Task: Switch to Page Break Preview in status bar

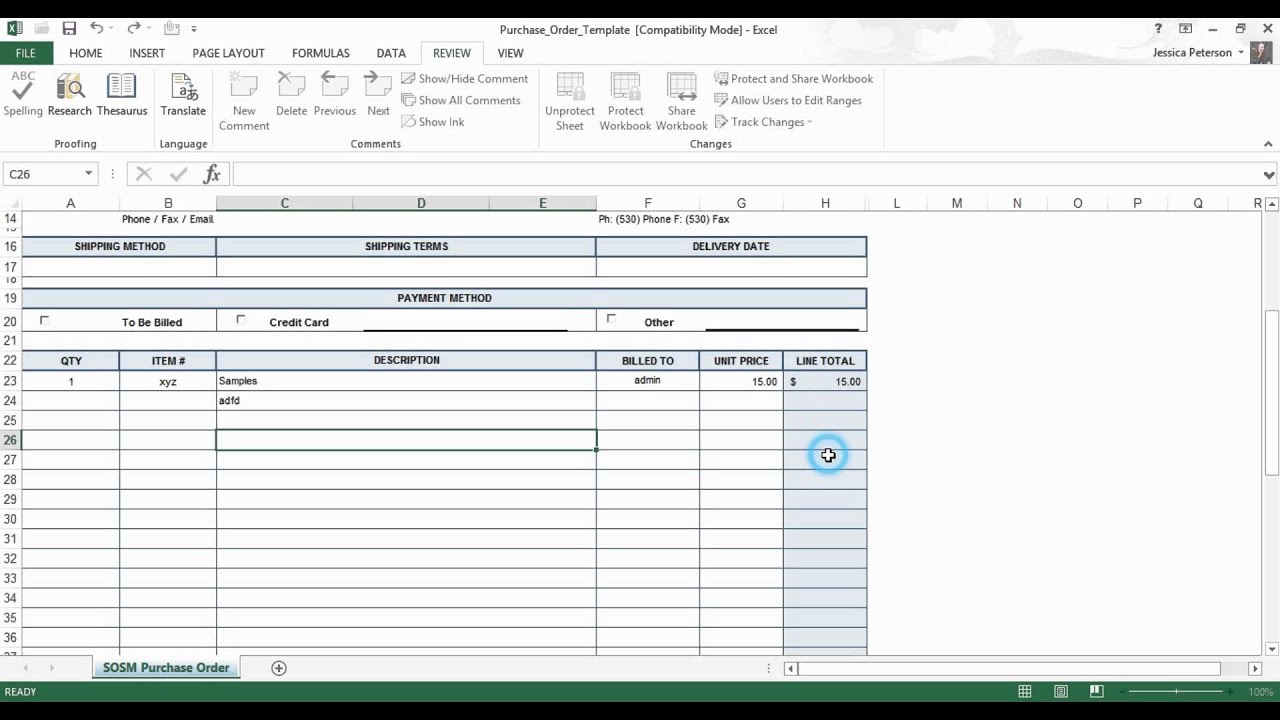Action: 1096,692
